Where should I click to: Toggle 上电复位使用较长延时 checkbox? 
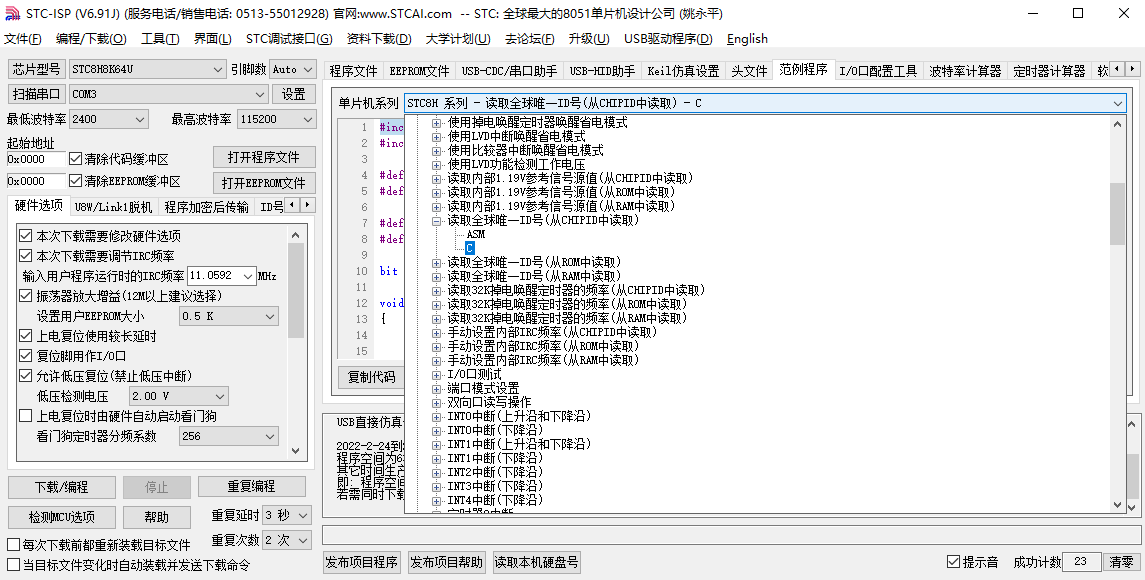[x=26, y=336]
